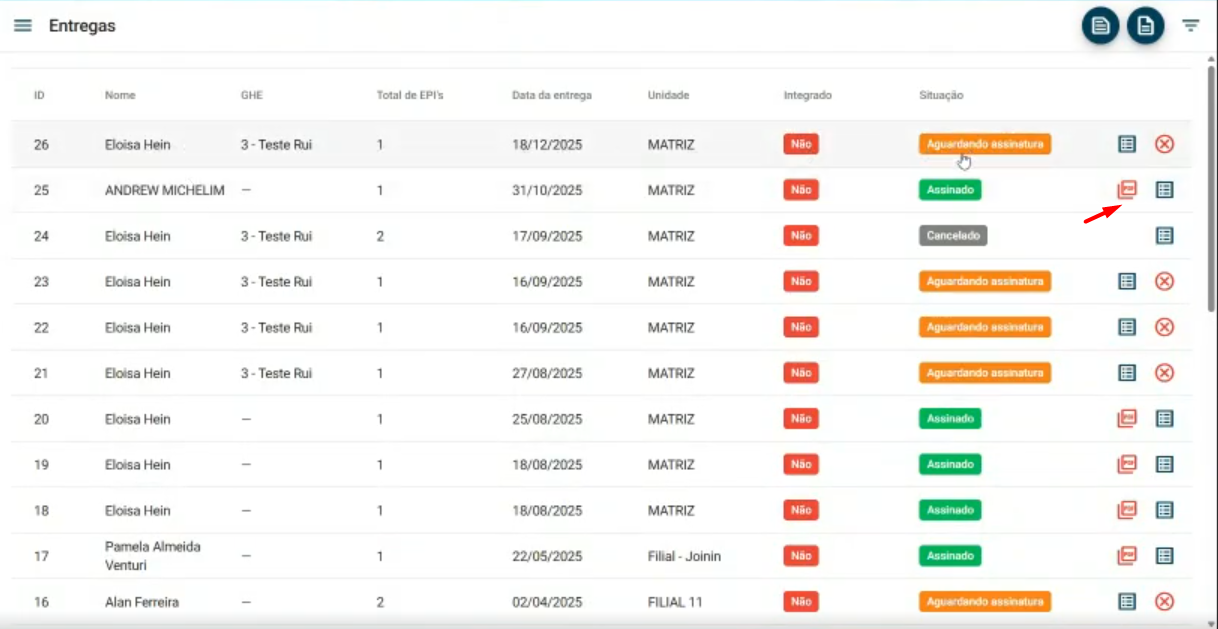Open PDF for delivery ID 20

pos(1127,419)
